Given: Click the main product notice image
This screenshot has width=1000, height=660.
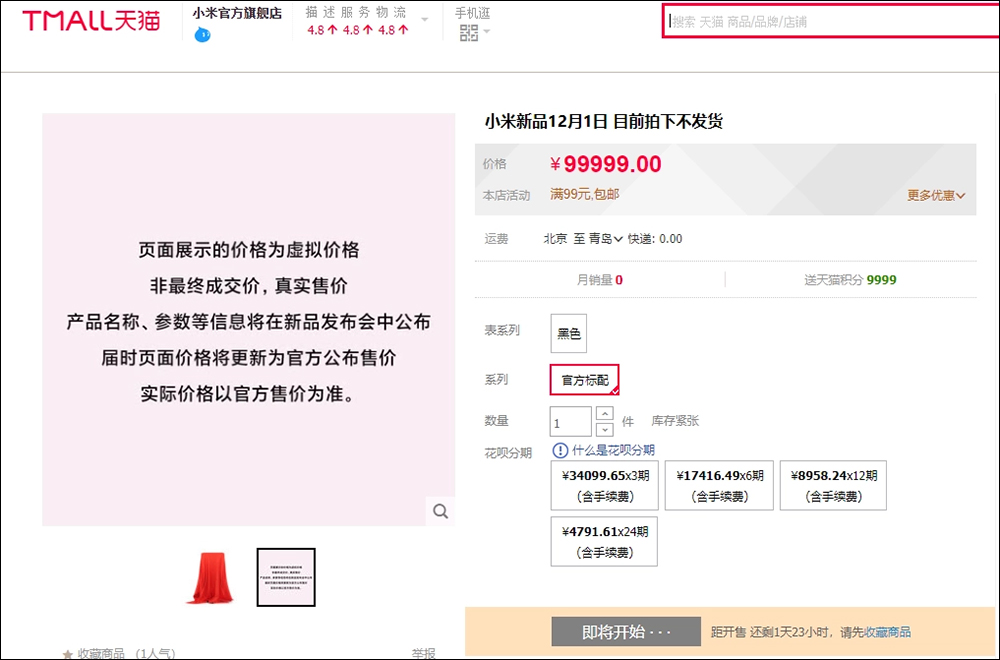Looking at the screenshot, I should (x=249, y=319).
